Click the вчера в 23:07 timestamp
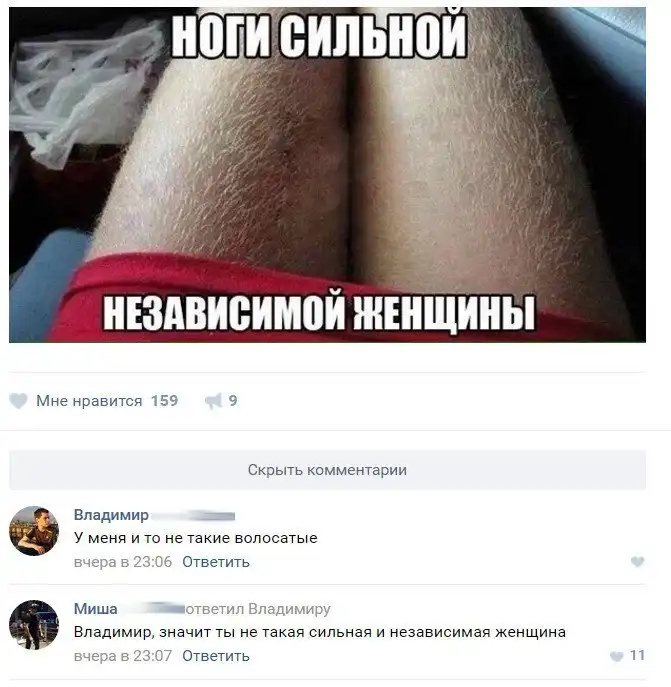Screen dimensions: 671x687 pyautogui.click(x=123, y=656)
